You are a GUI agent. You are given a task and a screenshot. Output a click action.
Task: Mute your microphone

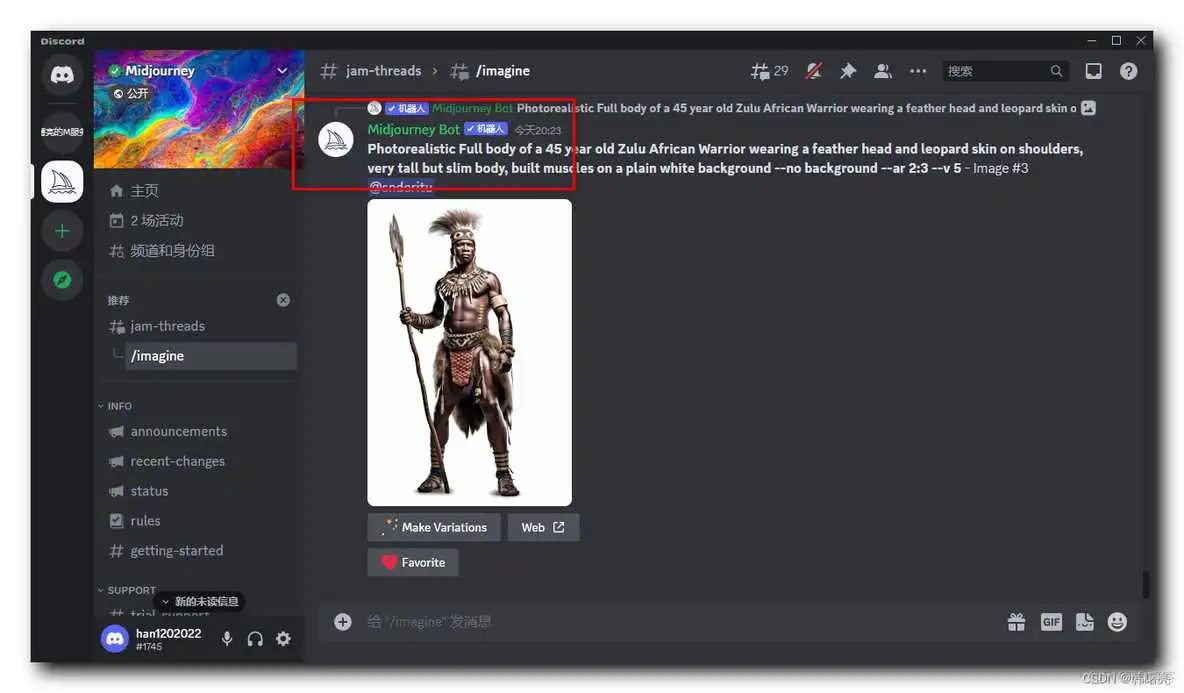pos(227,638)
